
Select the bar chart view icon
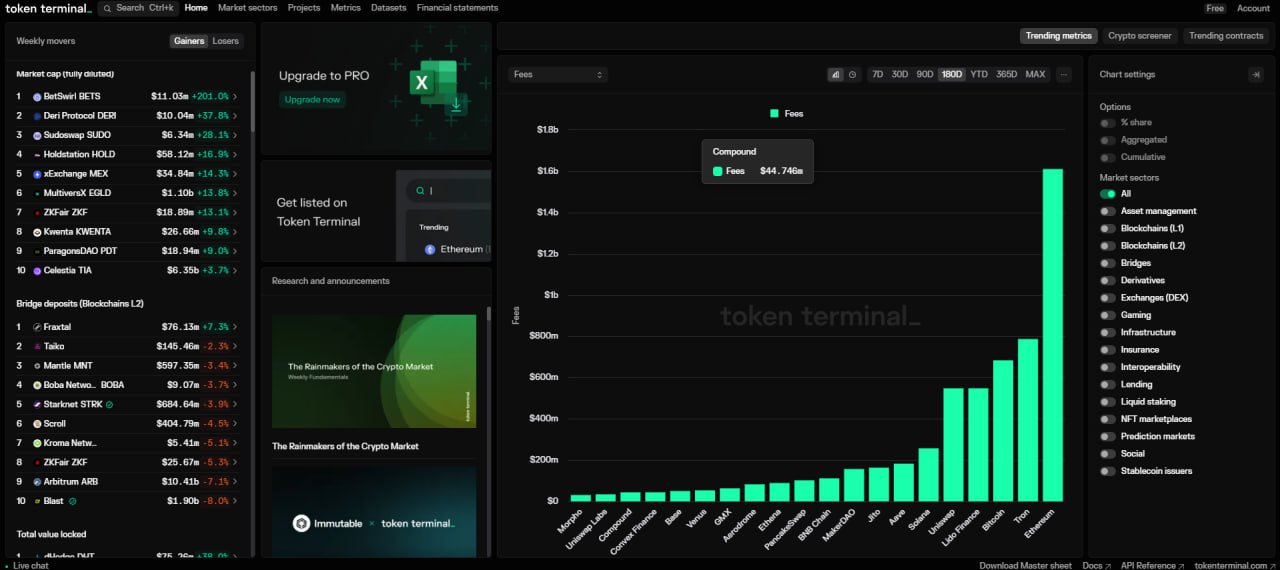click(835, 75)
